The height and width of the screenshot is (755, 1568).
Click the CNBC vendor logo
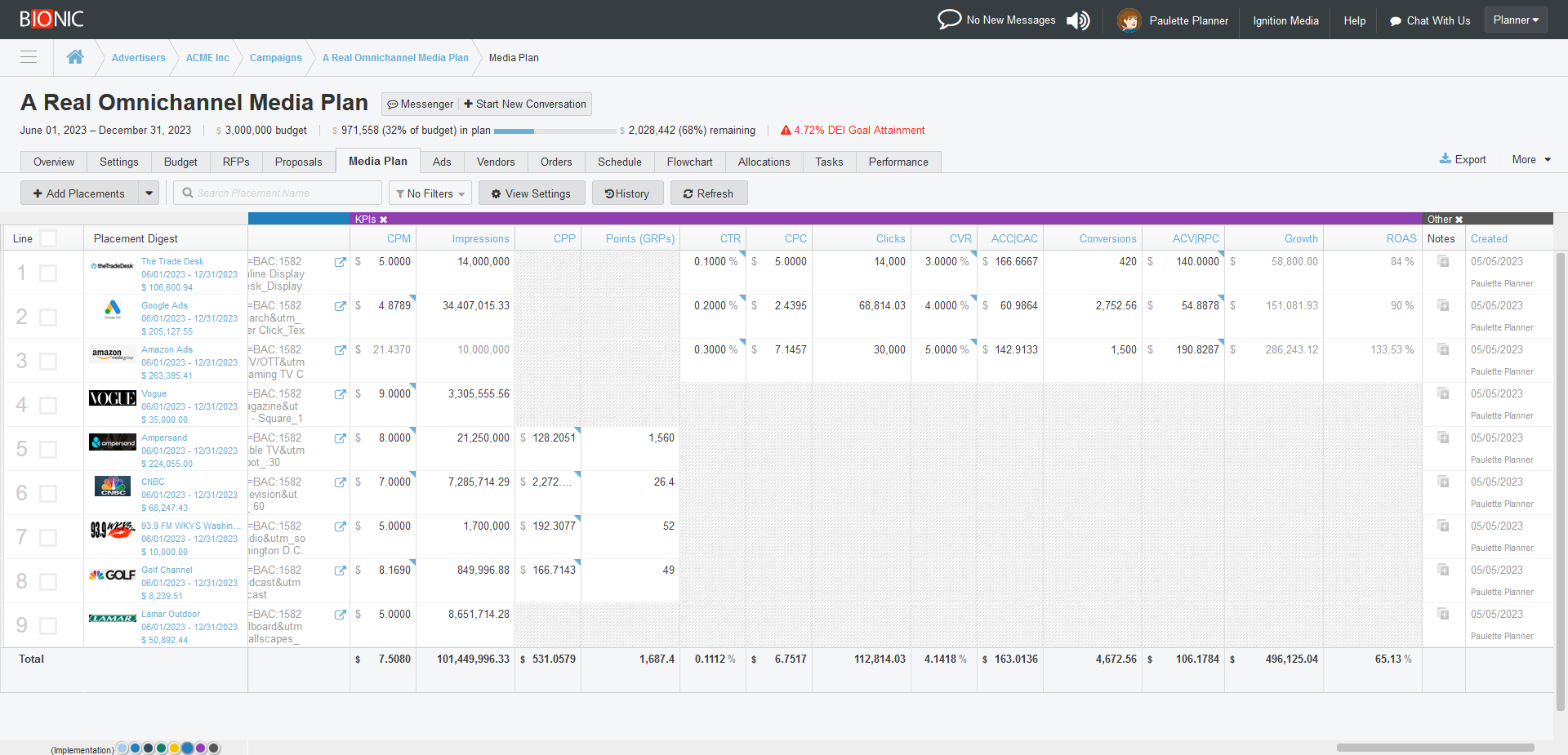coord(113,486)
